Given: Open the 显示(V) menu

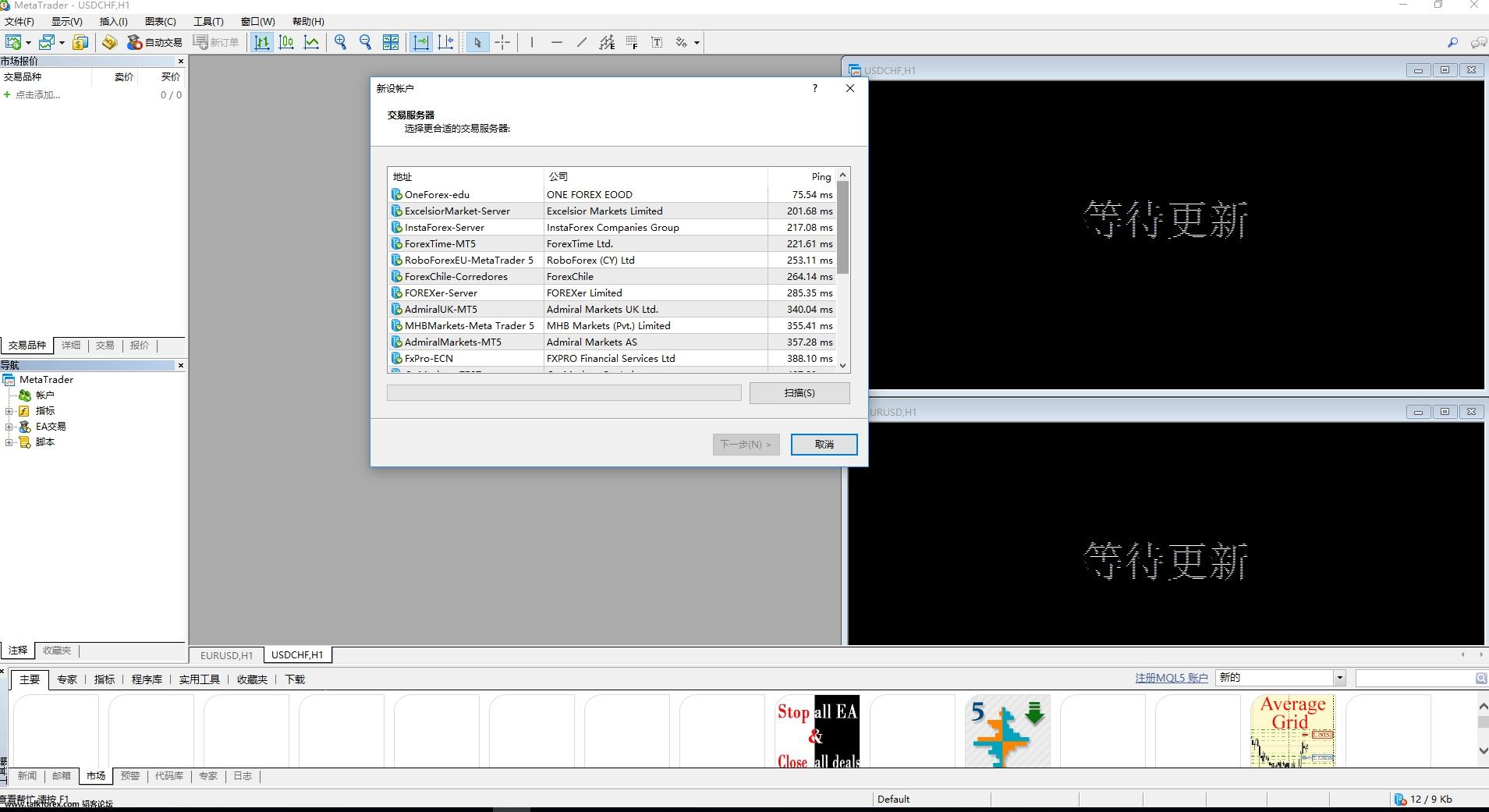Looking at the screenshot, I should [67, 21].
